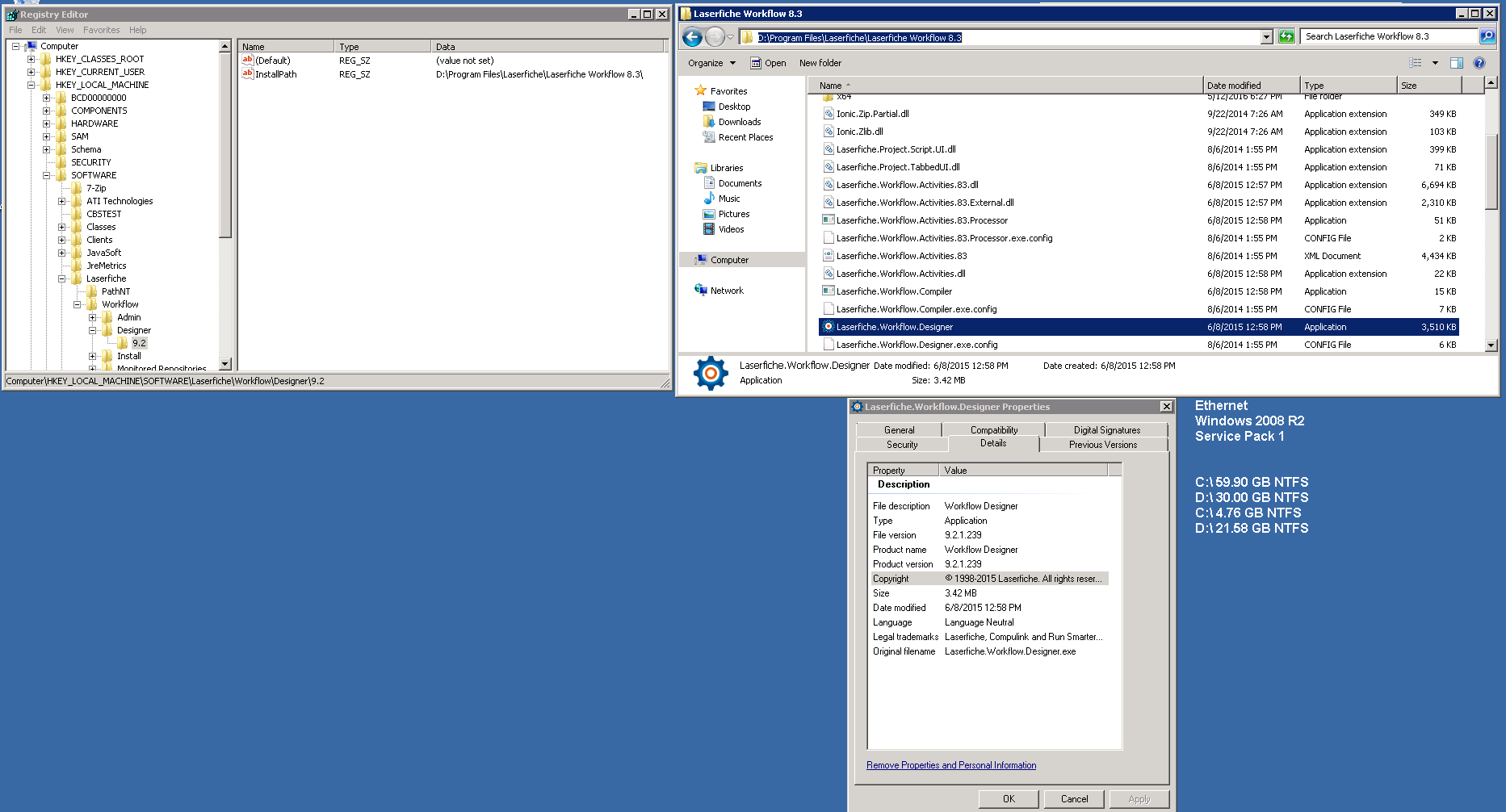Change view with the Explorer views icon

pos(1416,63)
